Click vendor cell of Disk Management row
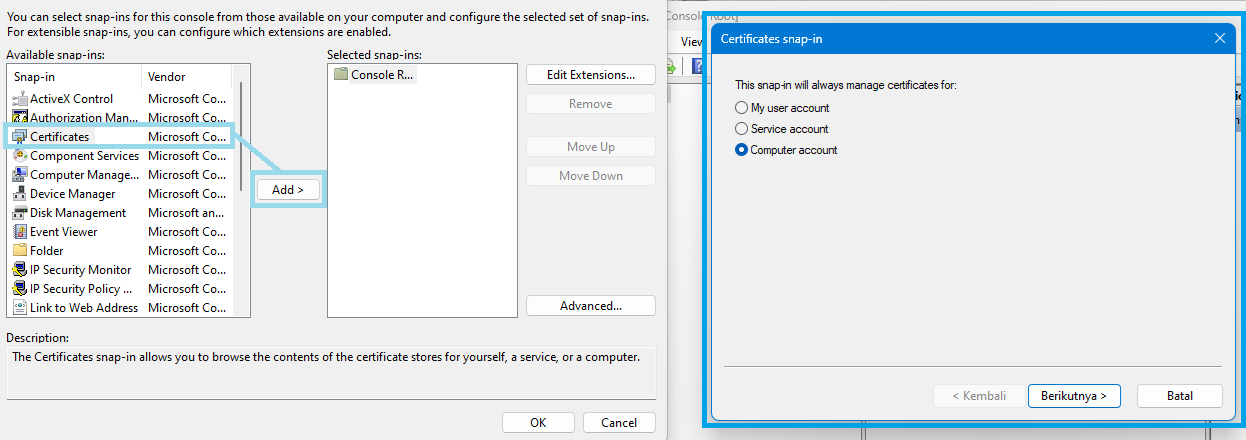The height and width of the screenshot is (440, 1246). (x=187, y=213)
